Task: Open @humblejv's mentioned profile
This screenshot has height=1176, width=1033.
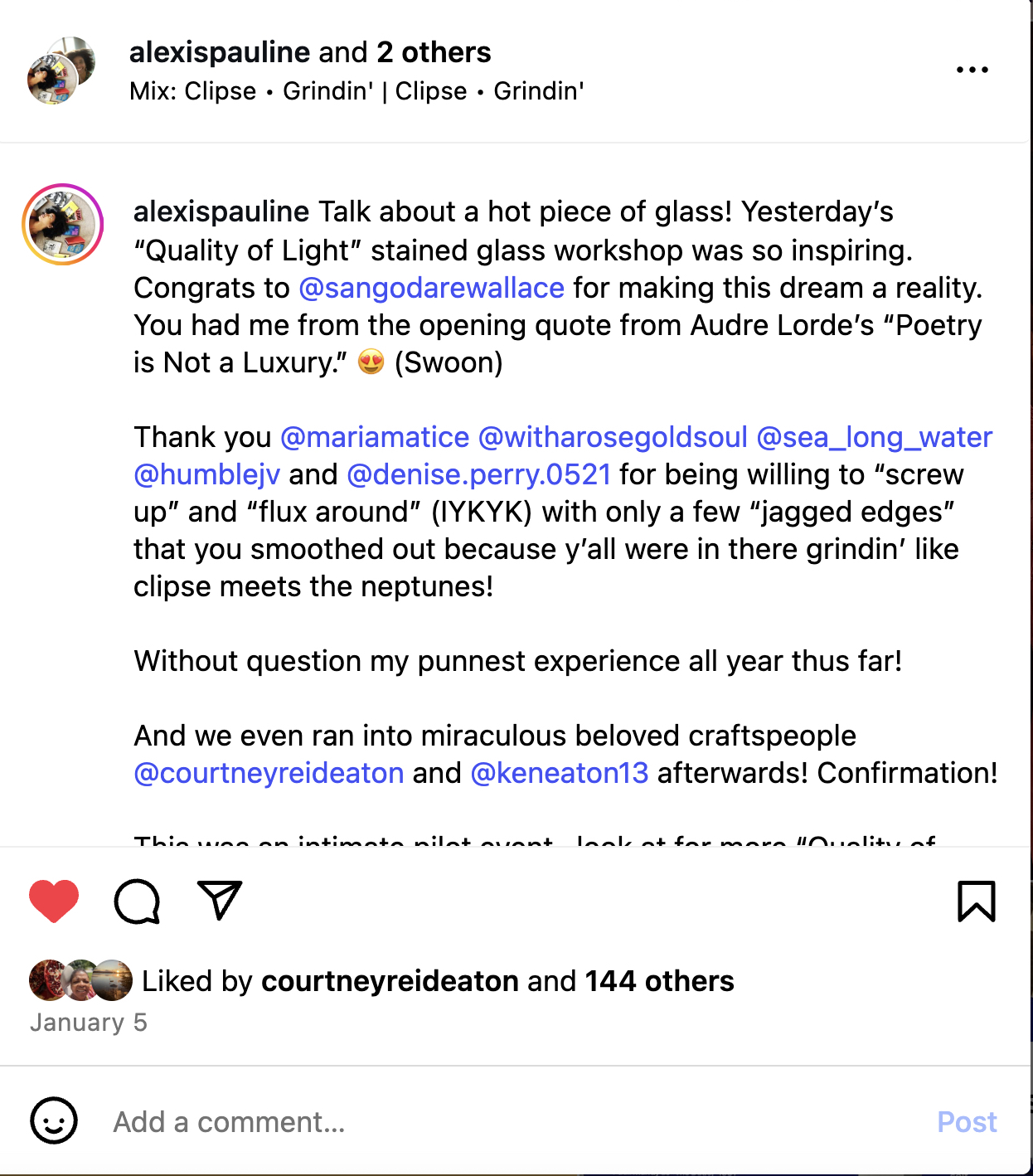Action: click(206, 474)
